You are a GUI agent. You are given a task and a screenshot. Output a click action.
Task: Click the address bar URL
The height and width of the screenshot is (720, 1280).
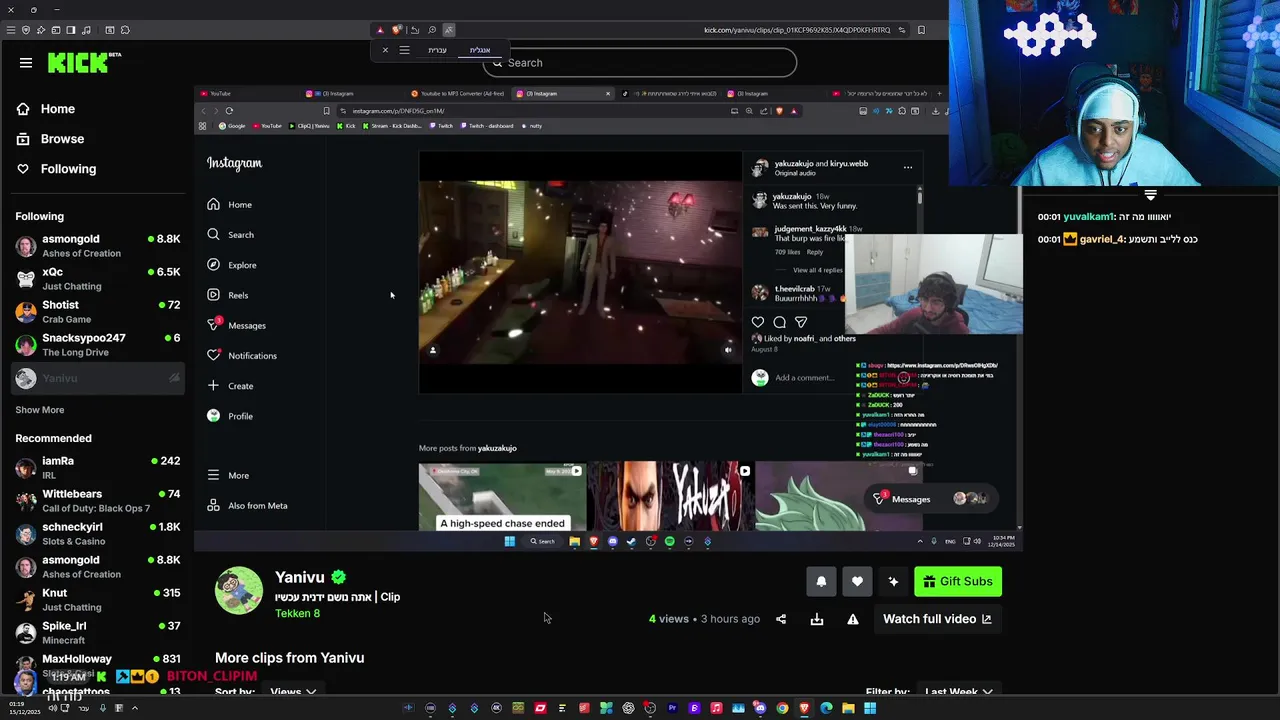[797, 30]
